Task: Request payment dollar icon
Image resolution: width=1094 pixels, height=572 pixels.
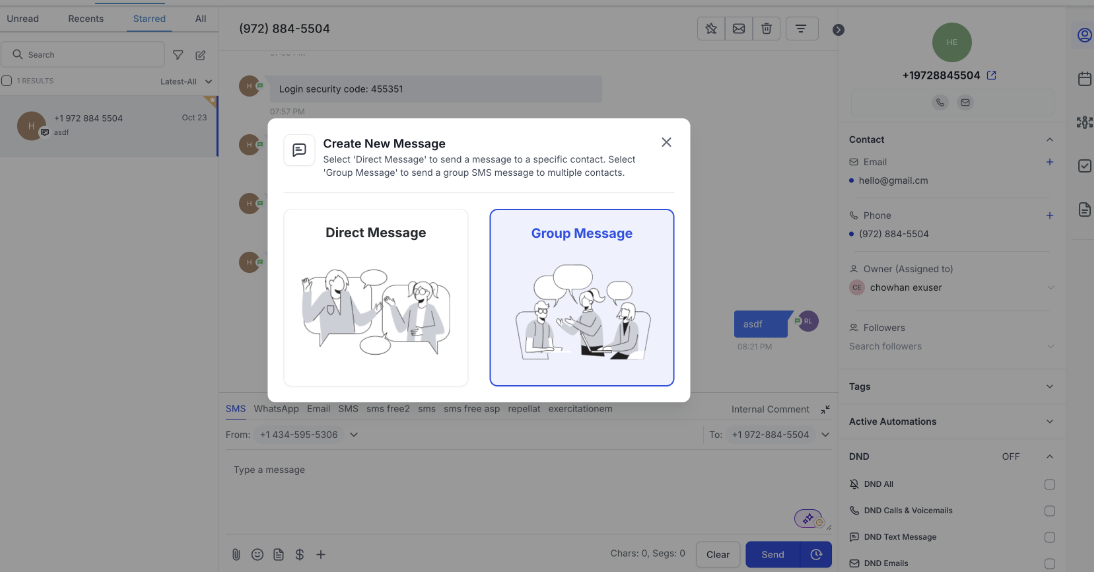Action: pyautogui.click(x=299, y=555)
